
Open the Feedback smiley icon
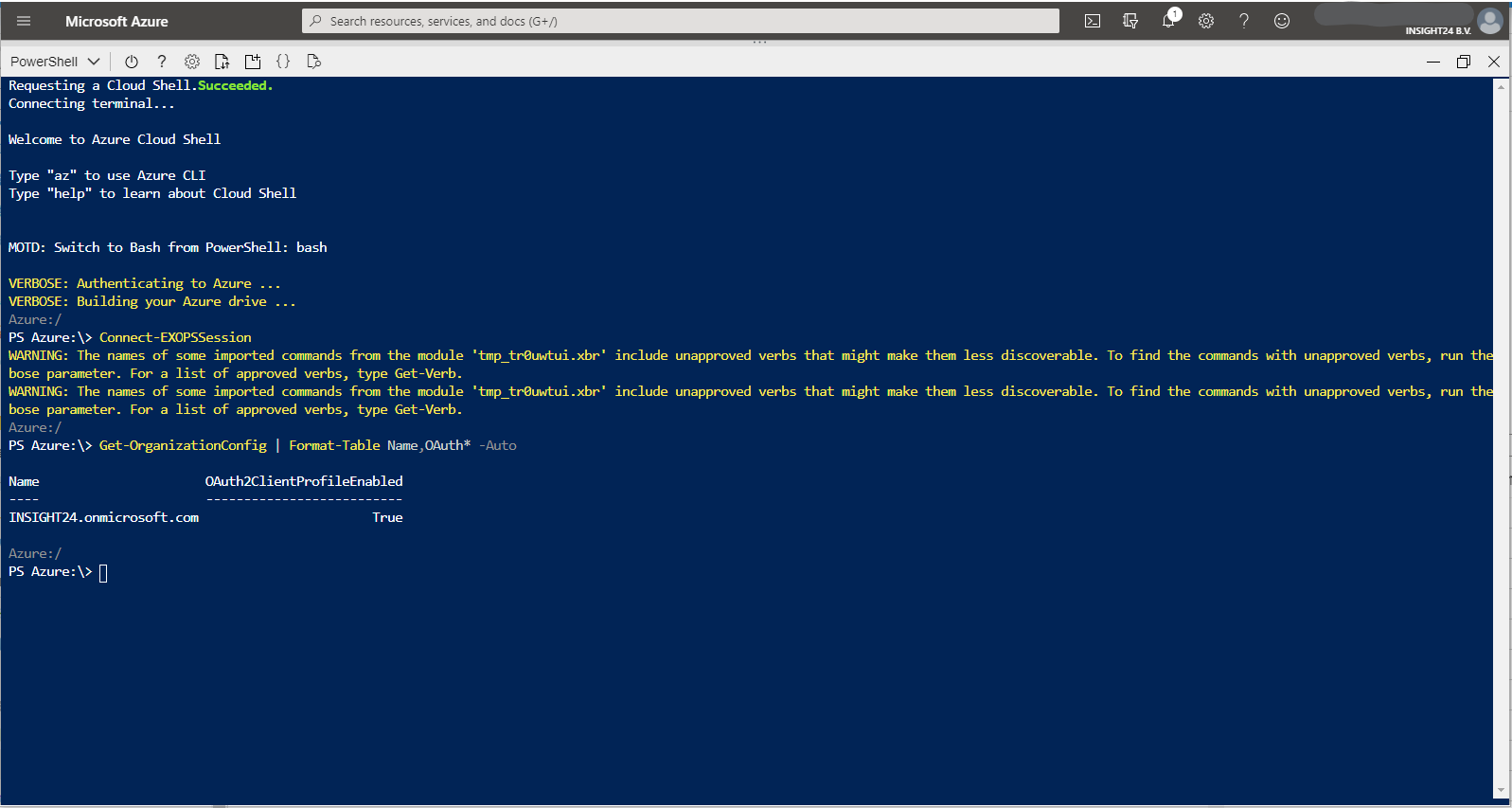point(1282,21)
